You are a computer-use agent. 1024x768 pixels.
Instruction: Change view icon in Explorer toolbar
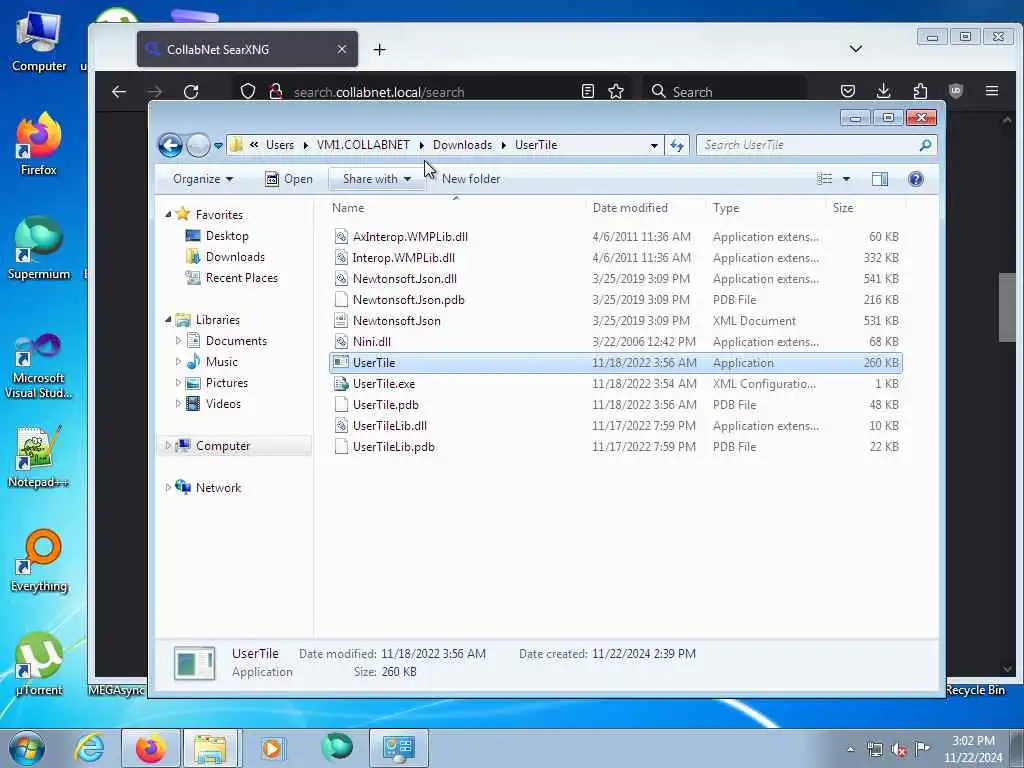pyautogui.click(x=825, y=179)
